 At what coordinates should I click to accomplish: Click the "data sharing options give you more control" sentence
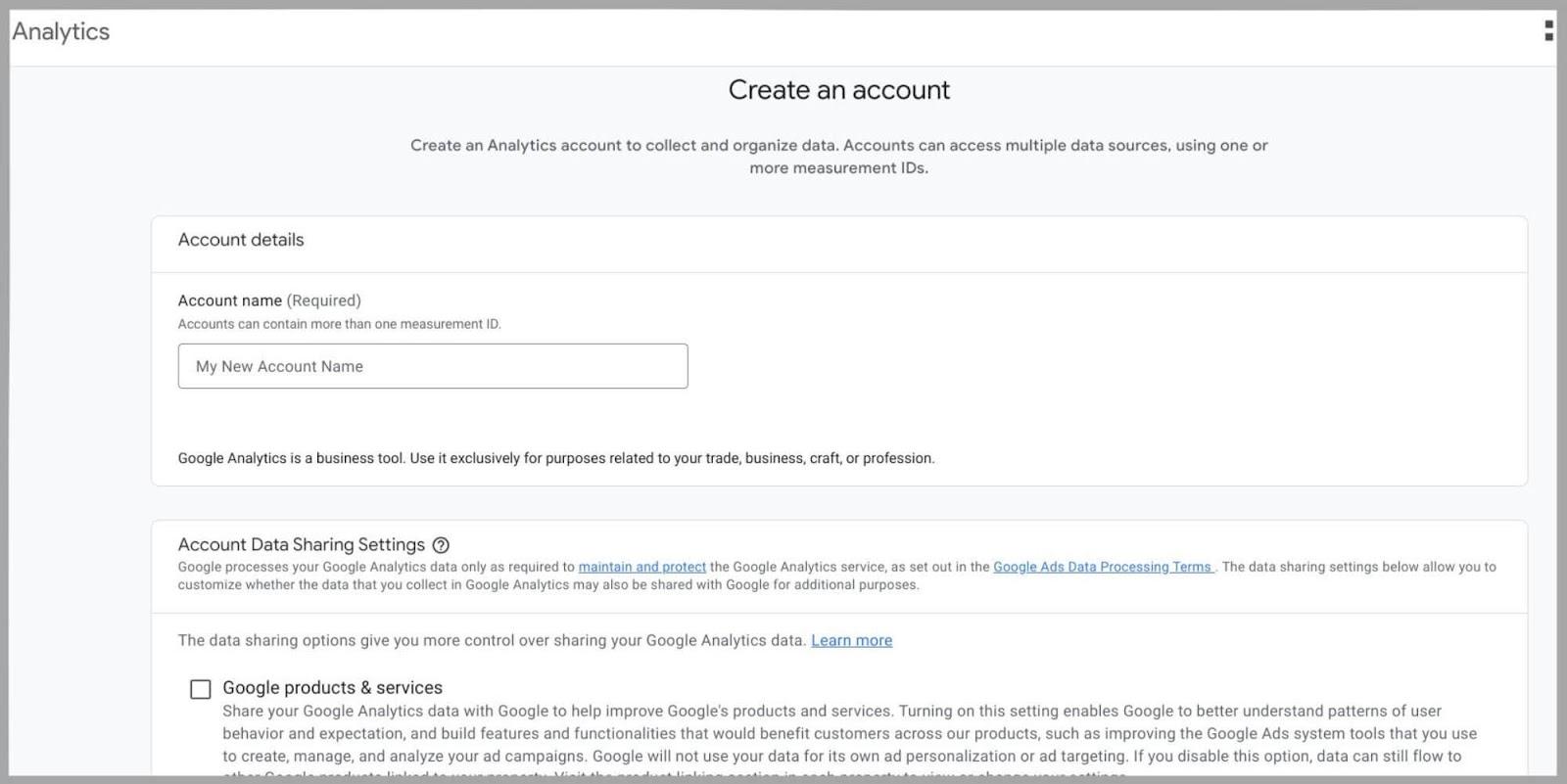492,640
